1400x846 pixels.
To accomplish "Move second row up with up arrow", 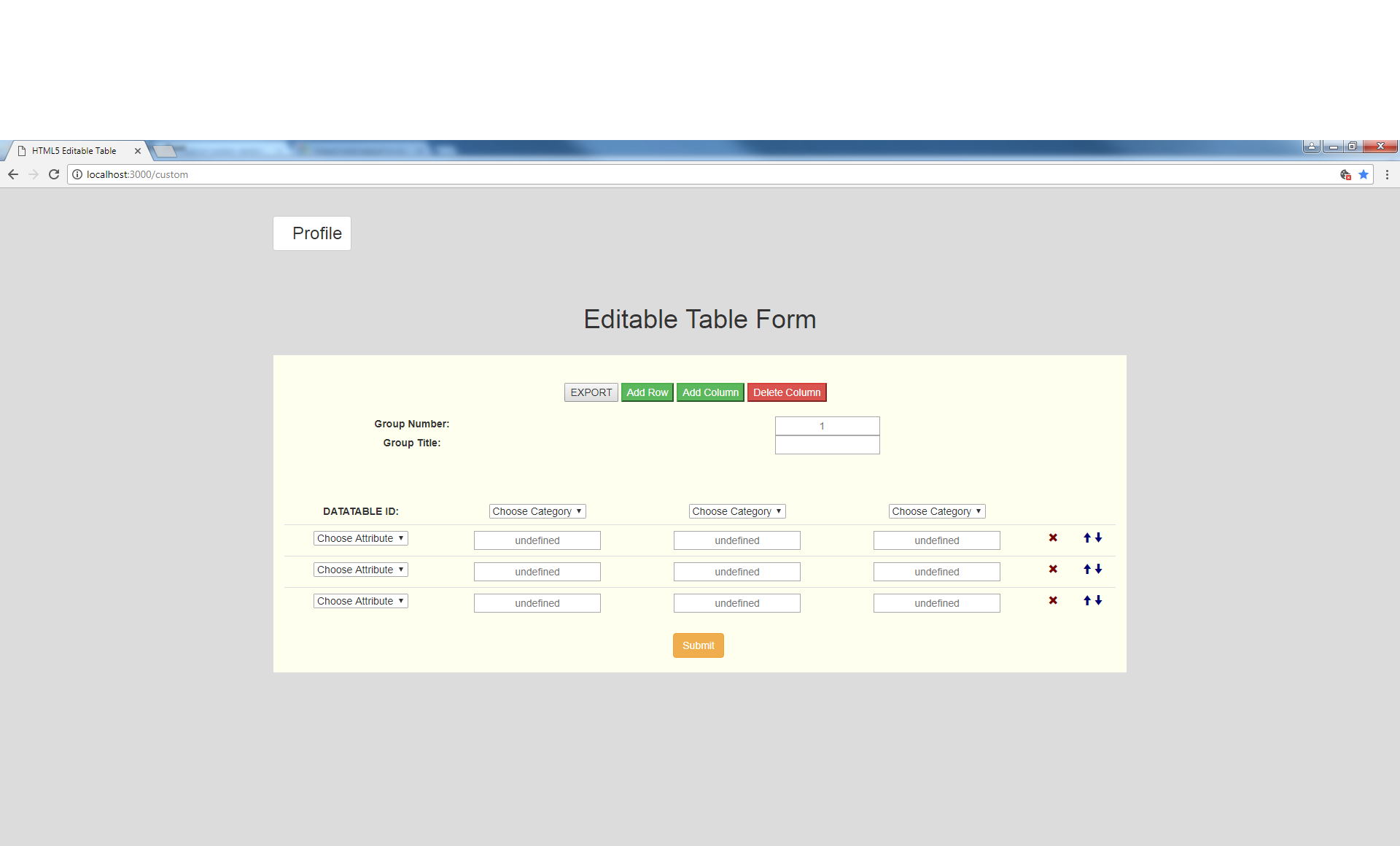I will (x=1087, y=569).
